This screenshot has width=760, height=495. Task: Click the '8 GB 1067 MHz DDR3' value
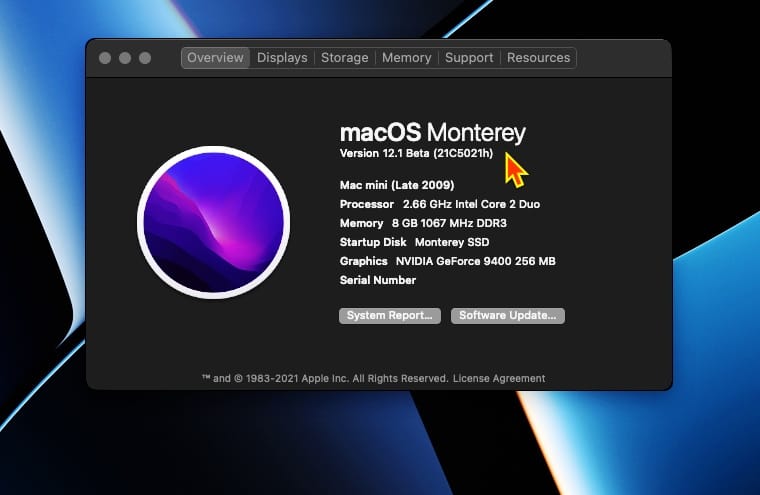coord(449,223)
